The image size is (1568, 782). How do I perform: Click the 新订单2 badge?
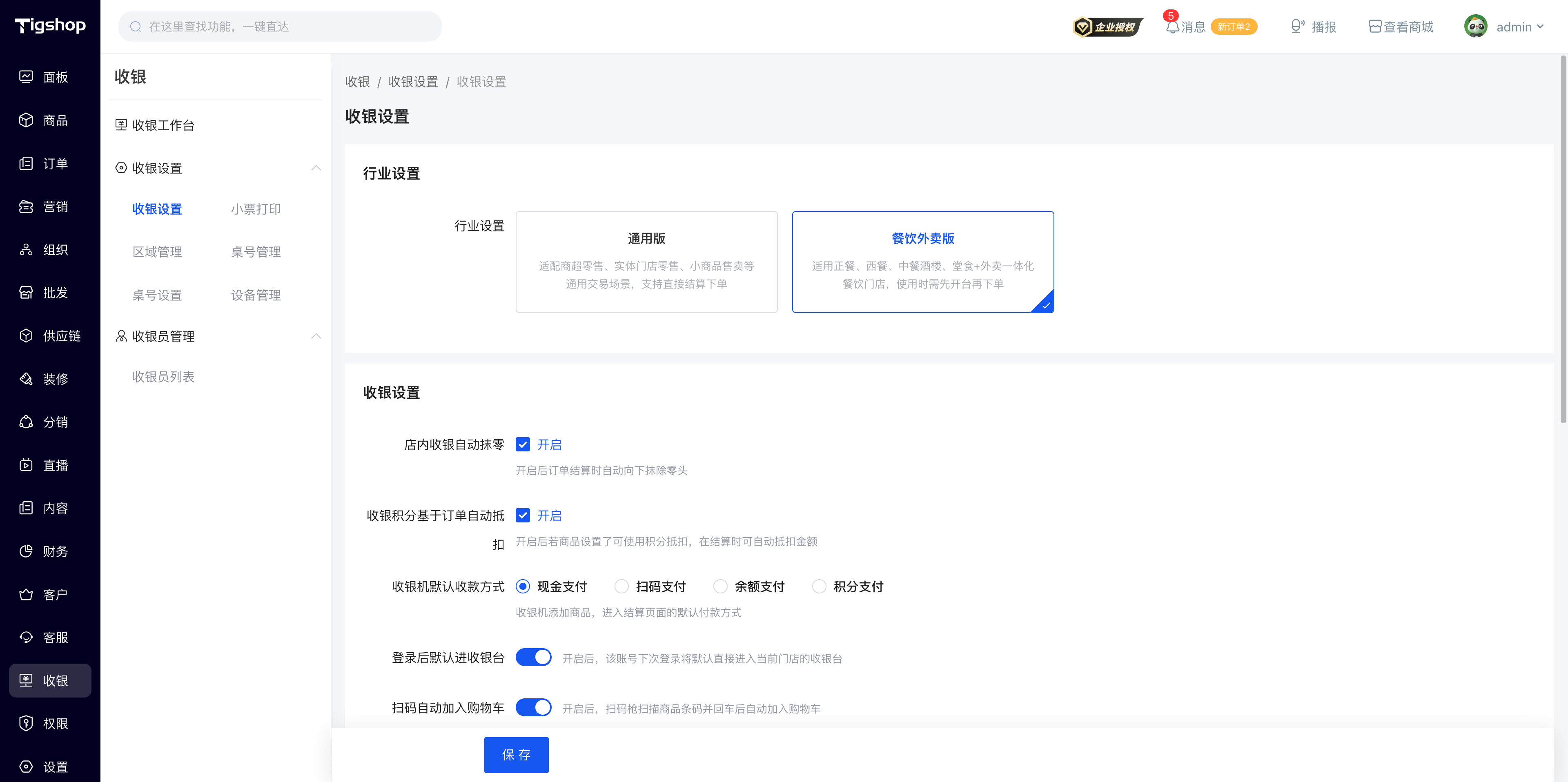(x=1233, y=27)
